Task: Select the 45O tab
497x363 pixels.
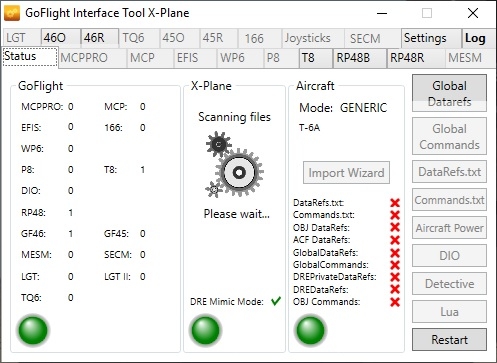Action: [179, 38]
